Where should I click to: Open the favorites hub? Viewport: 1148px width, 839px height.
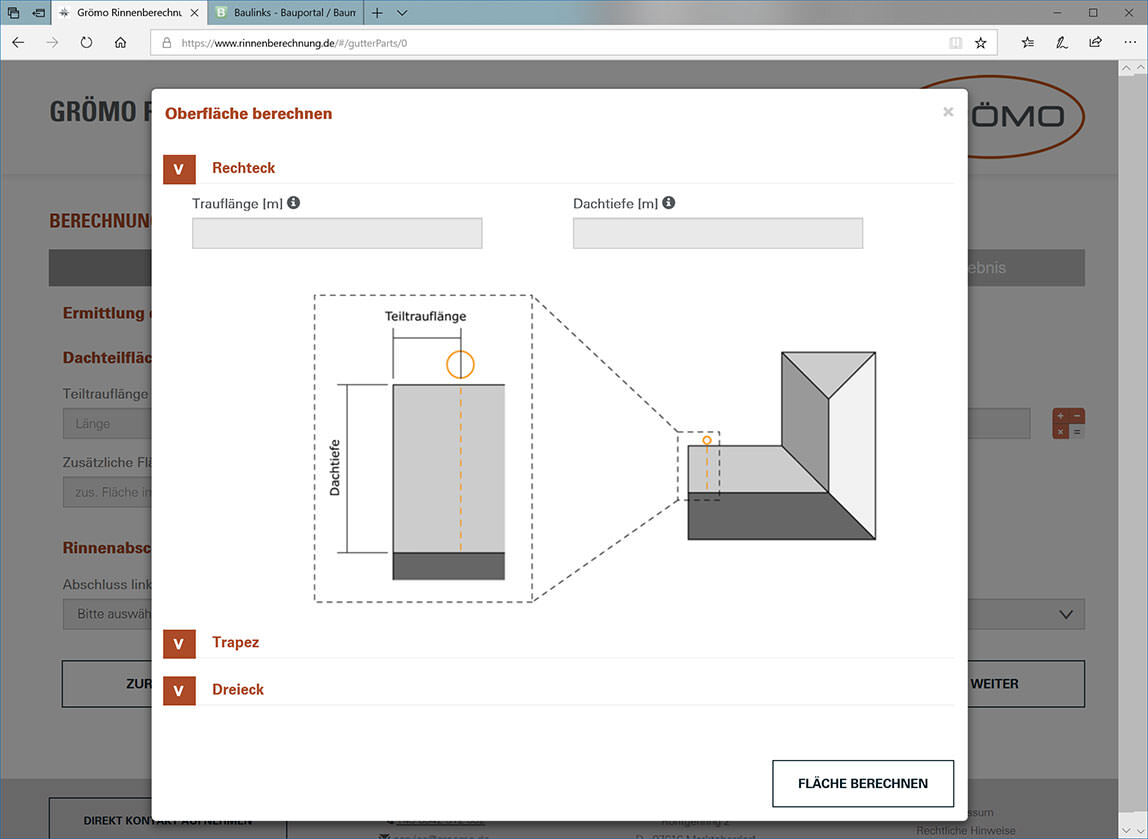1028,42
